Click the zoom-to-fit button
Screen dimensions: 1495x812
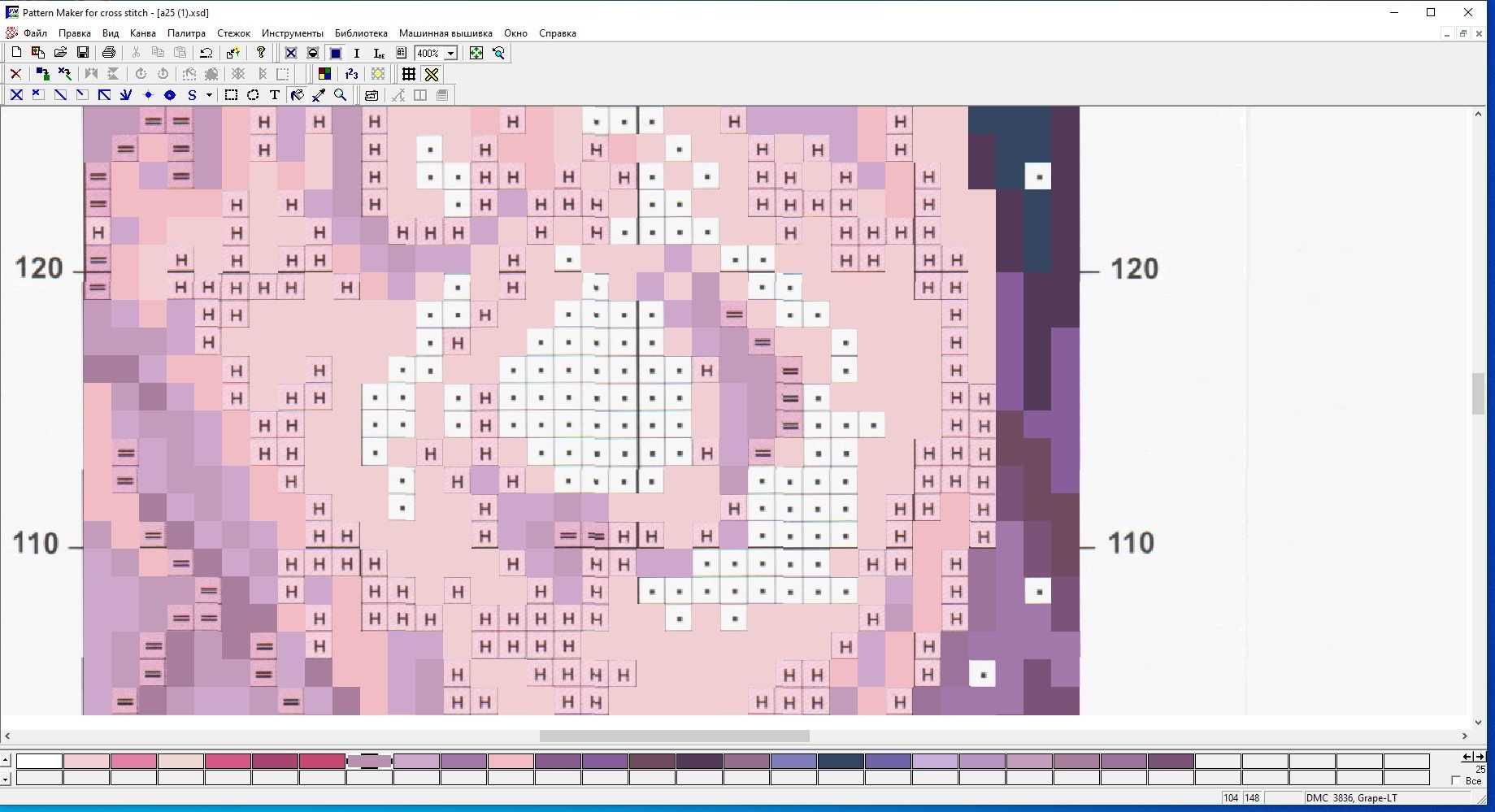pyautogui.click(x=476, y=53)
